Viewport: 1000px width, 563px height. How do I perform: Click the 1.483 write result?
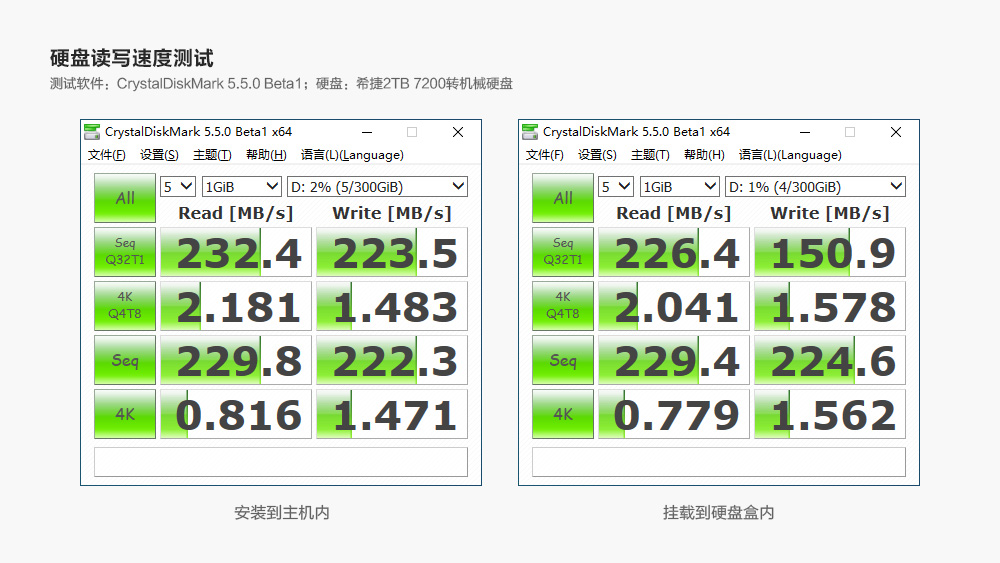tap(392, 306)
